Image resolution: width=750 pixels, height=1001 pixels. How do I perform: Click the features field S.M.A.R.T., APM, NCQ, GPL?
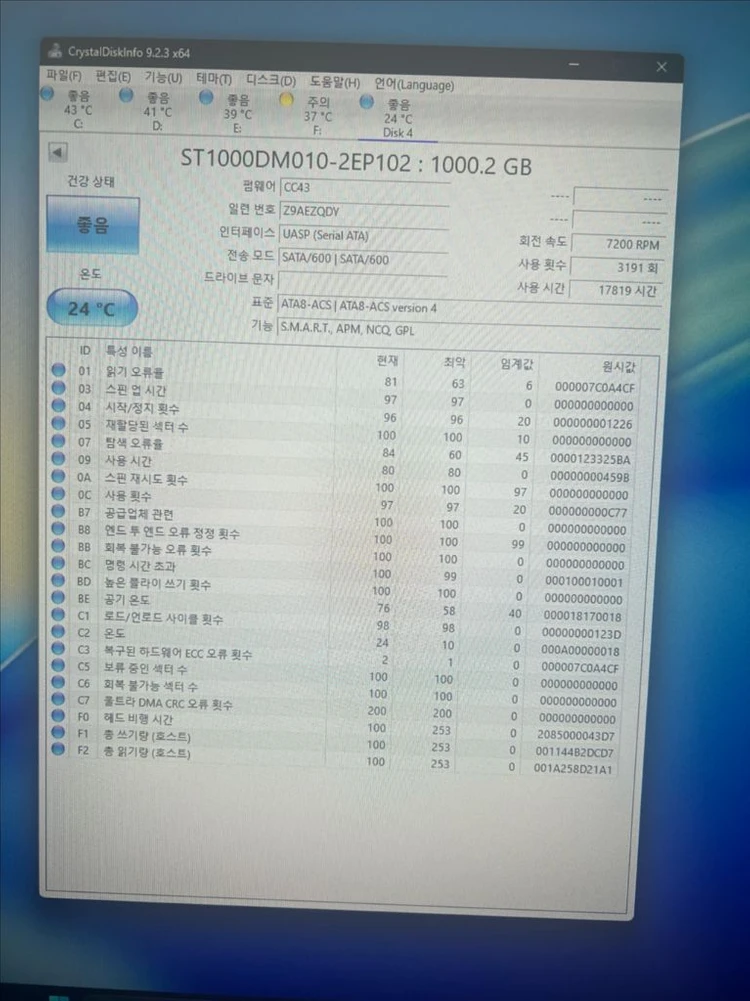(468, 329)
